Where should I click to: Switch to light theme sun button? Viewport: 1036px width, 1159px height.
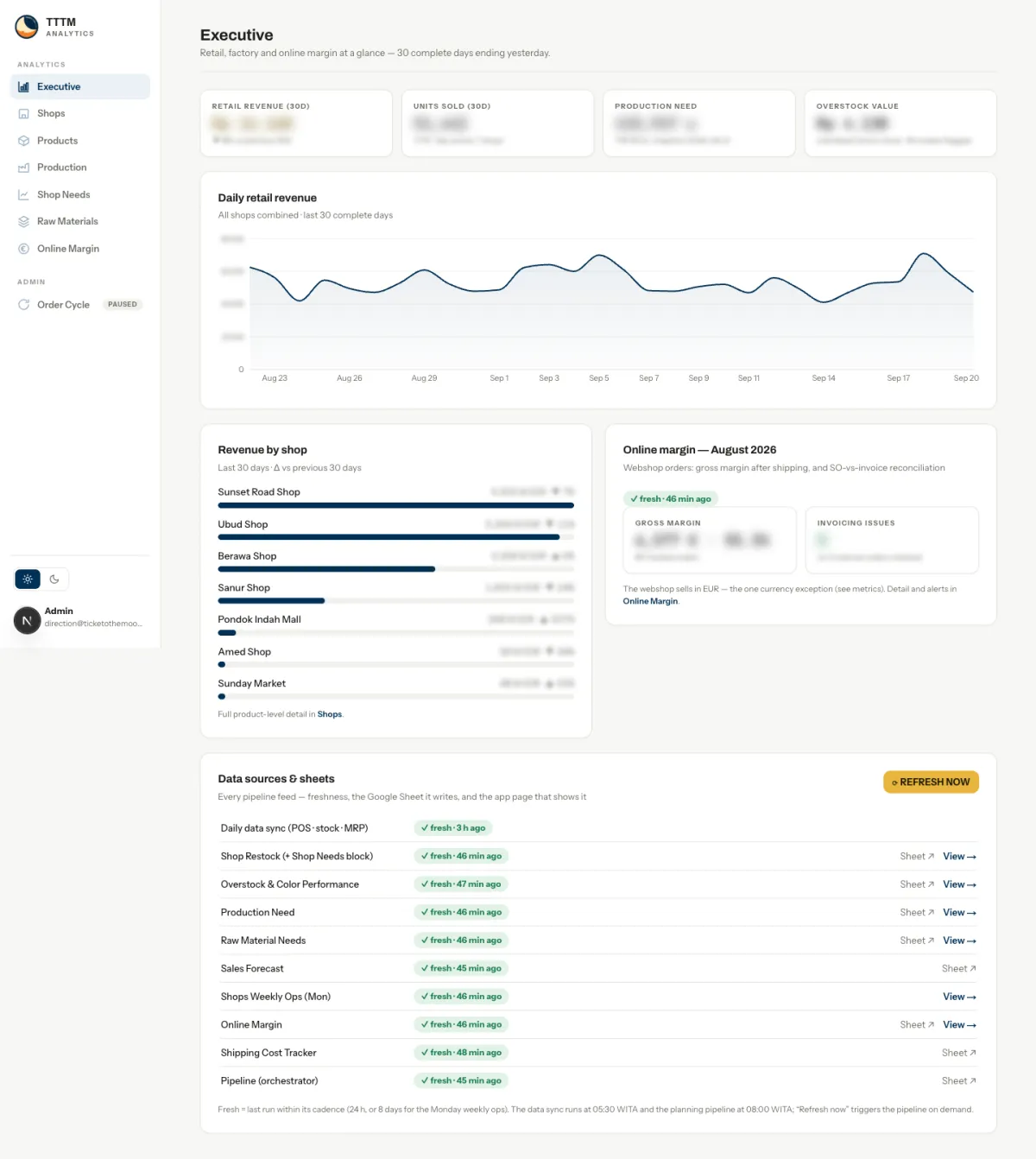click(28, 579)
